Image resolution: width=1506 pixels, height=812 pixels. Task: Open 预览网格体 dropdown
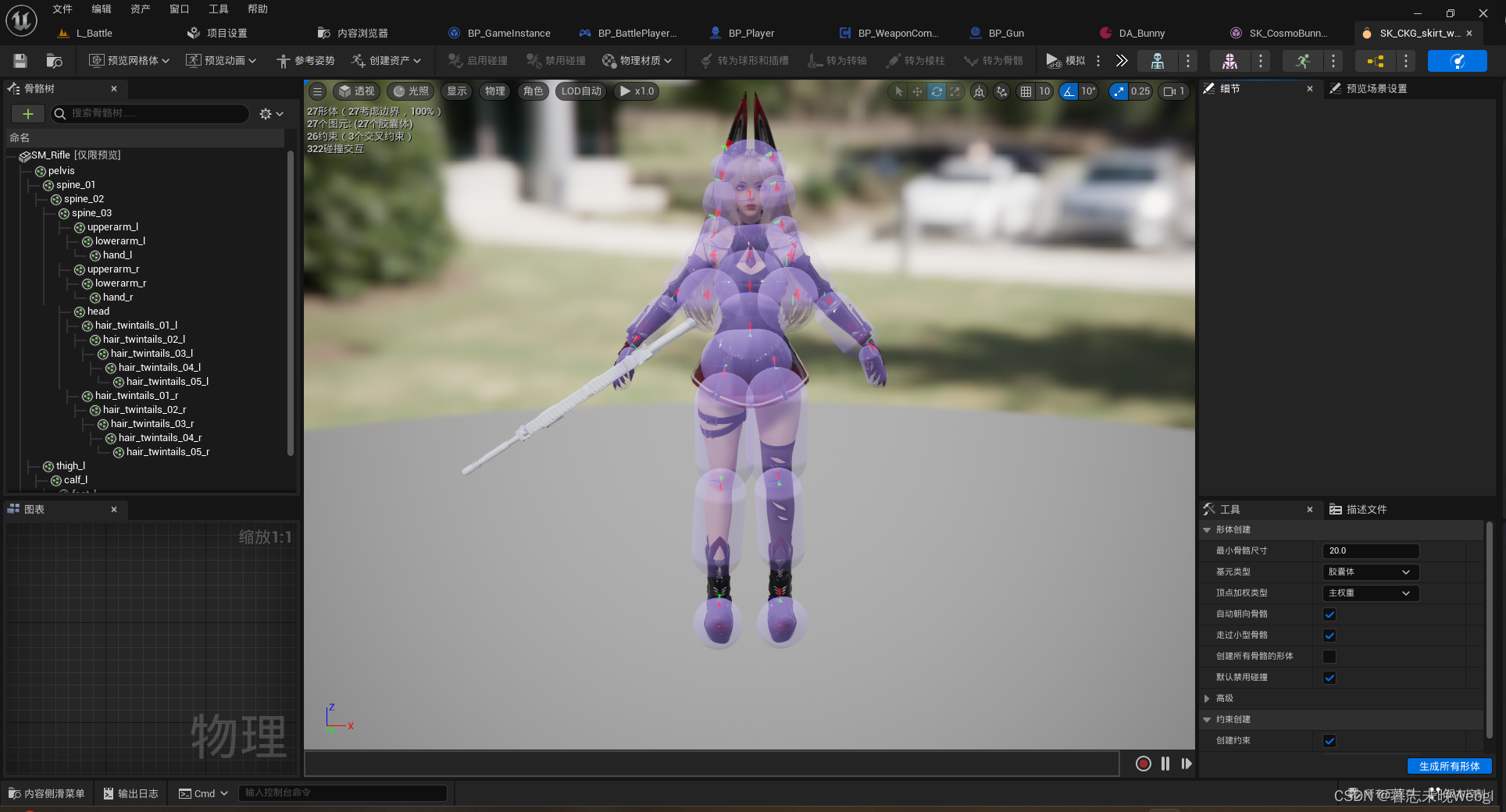coord(129,61)
